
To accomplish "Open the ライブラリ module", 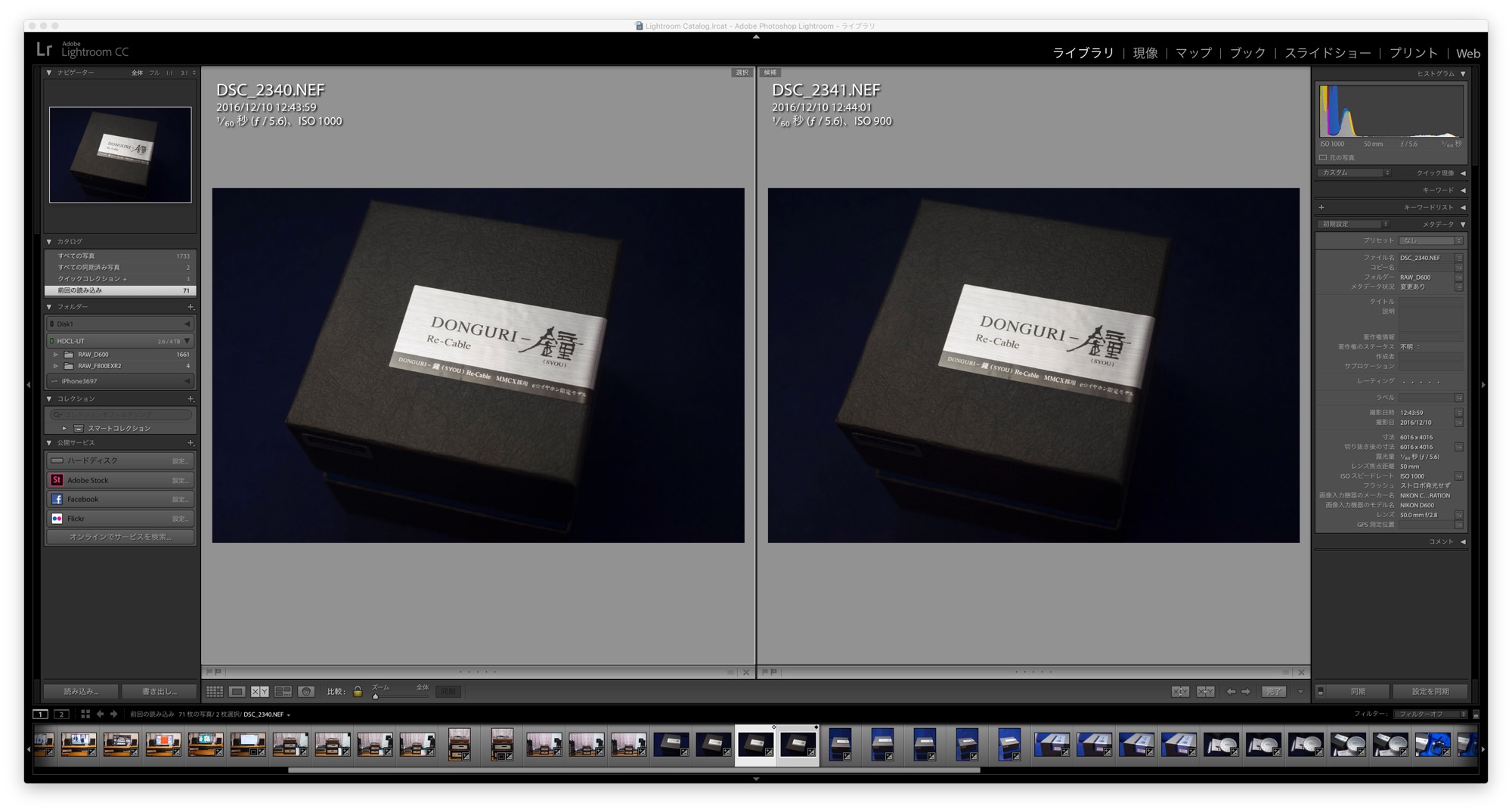I will point(1083,53).
